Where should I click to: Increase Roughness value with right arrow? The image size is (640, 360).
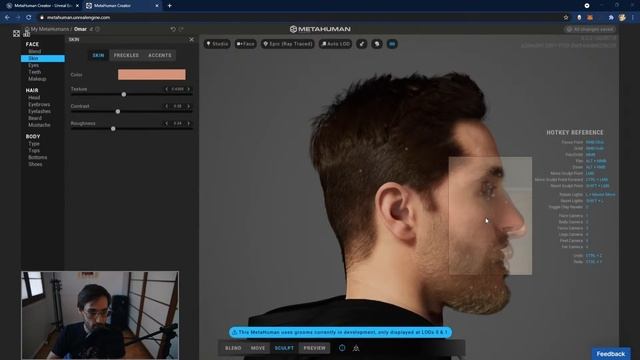[189, 123]
